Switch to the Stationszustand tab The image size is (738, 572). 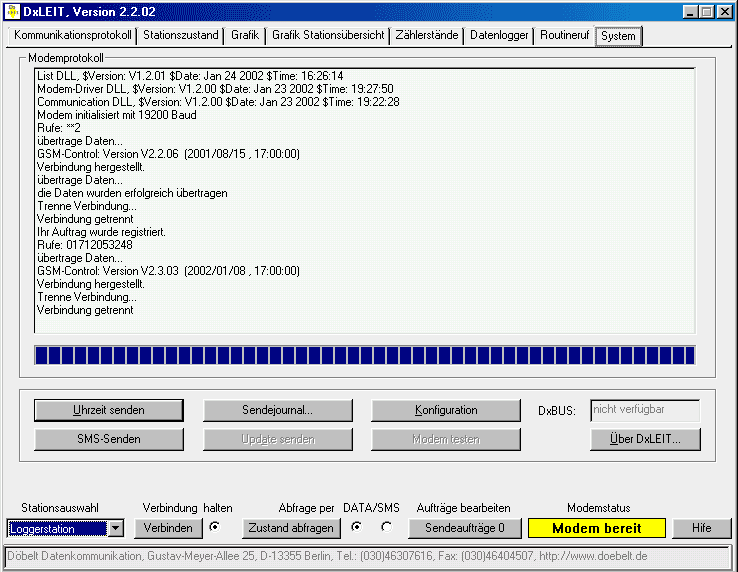tap(181, 35)
